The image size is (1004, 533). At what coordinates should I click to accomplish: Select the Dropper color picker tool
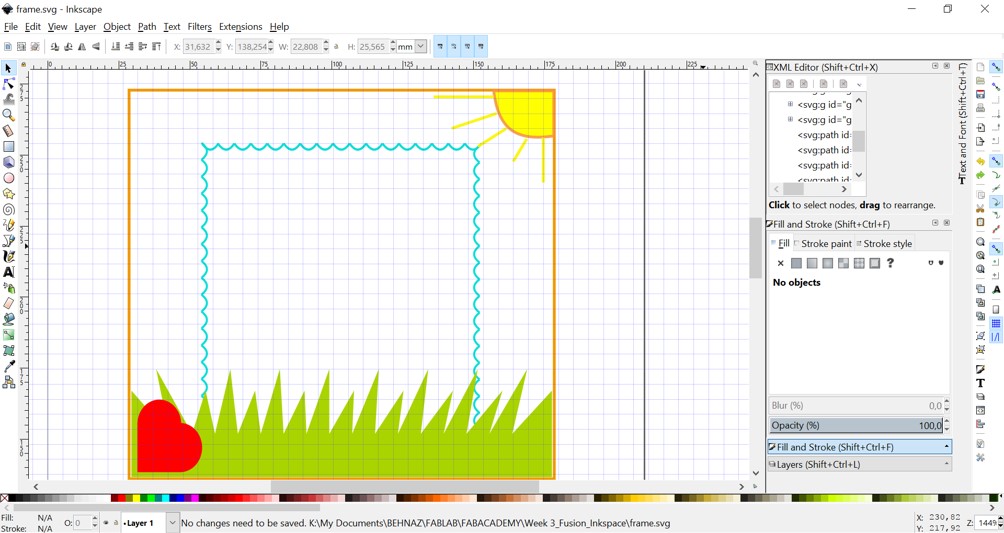[8, 366]
